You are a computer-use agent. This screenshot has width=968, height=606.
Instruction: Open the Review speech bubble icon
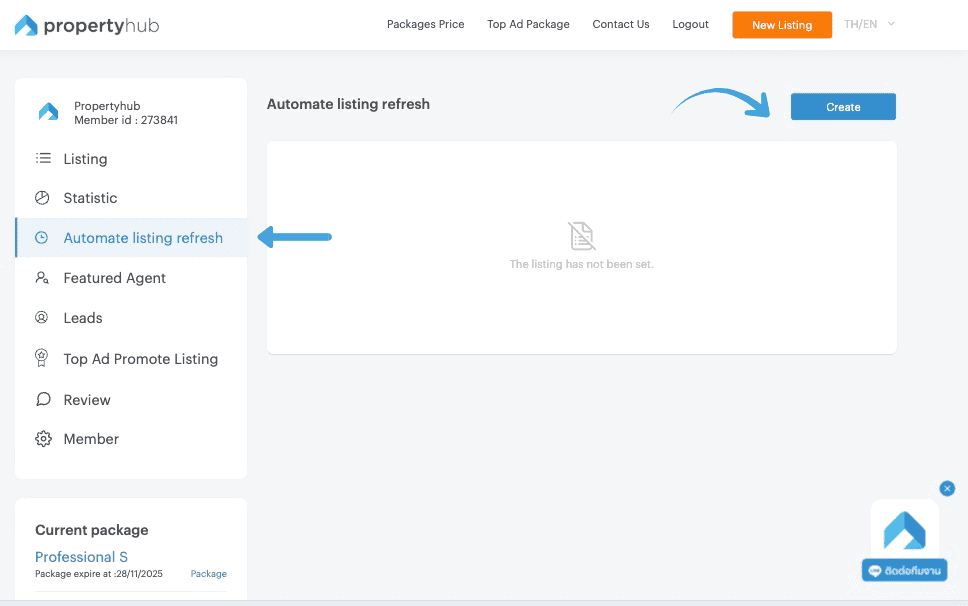pos(41,398)
